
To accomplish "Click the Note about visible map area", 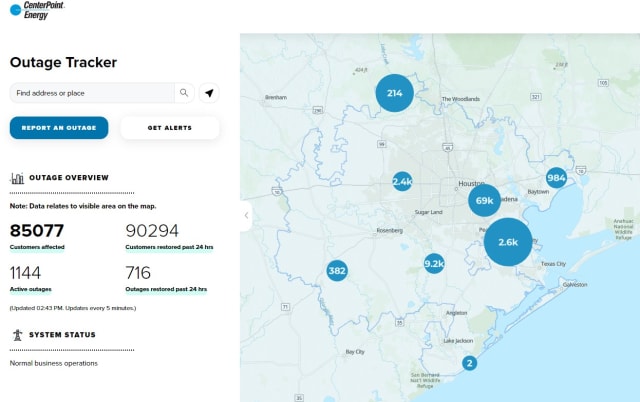I will (x=83, y=206).
